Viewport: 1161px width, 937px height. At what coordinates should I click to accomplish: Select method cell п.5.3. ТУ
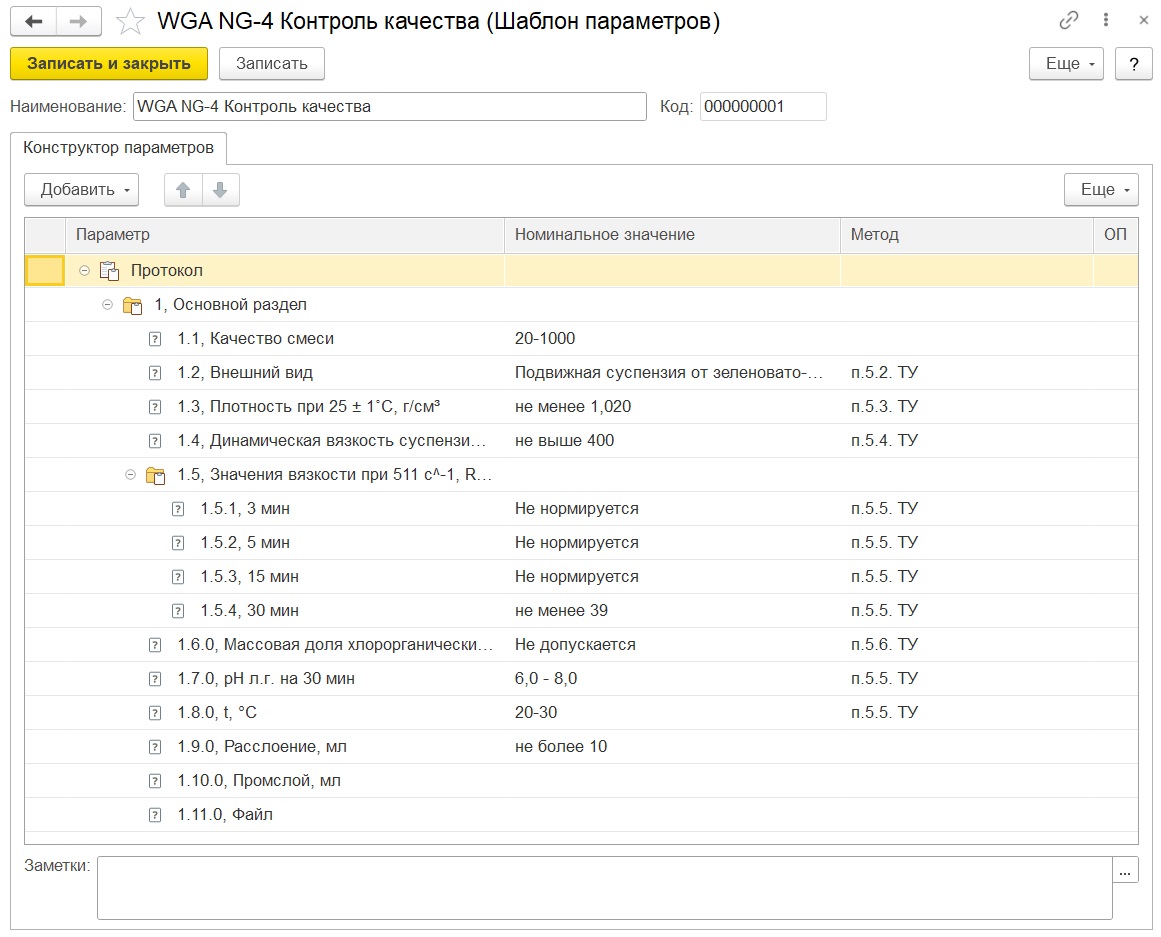[966, 407]
